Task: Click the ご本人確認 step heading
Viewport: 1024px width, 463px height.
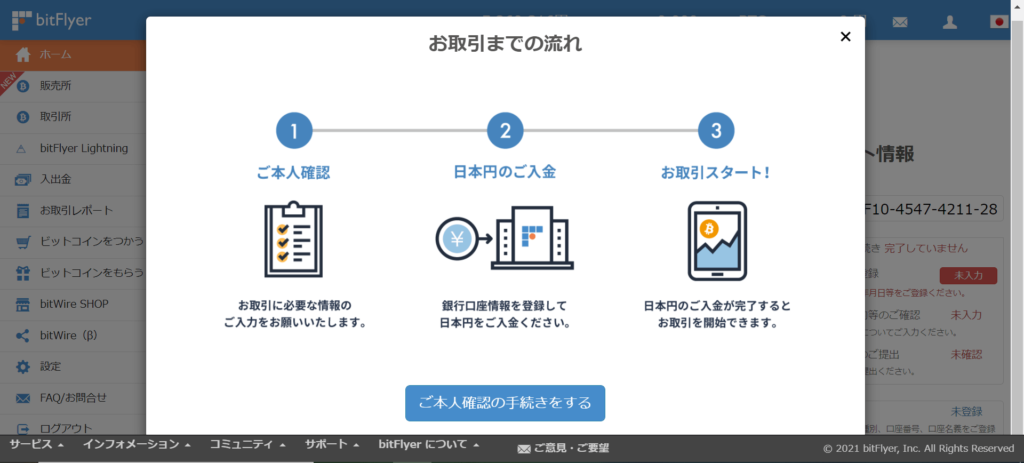Action: point(293,173)
